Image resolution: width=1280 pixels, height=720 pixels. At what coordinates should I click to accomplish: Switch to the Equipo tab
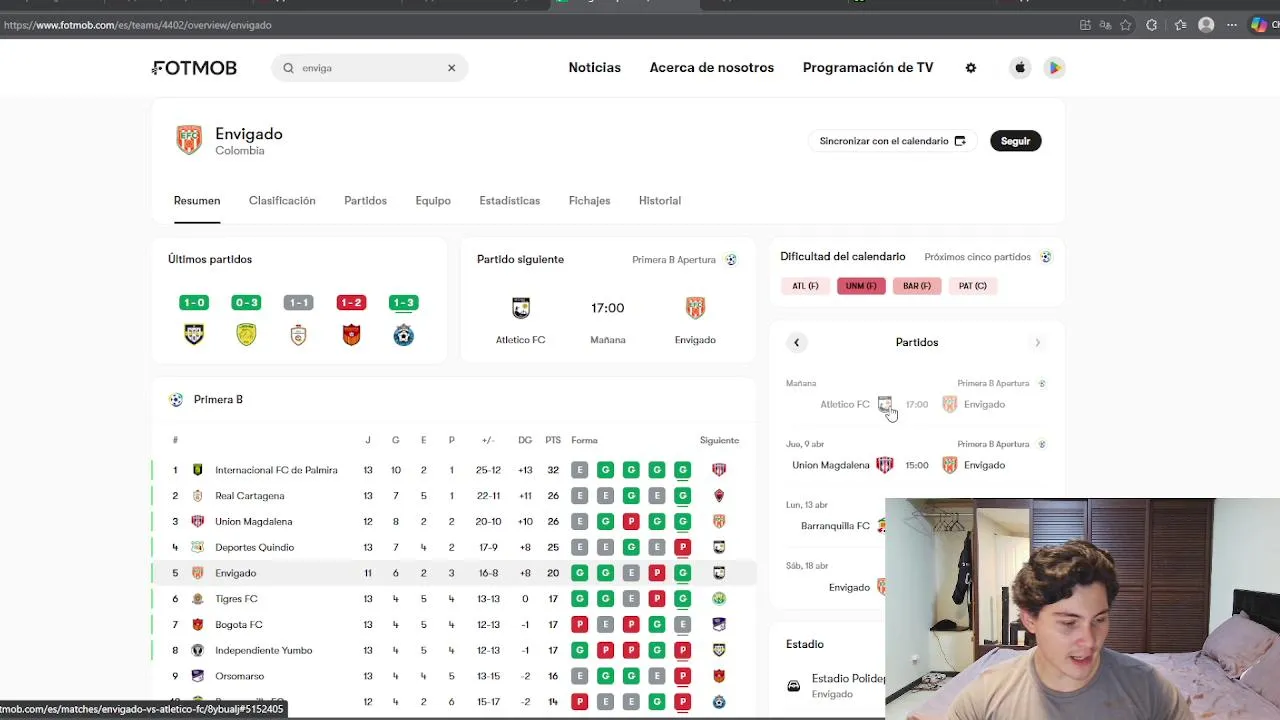click(433, 201)
